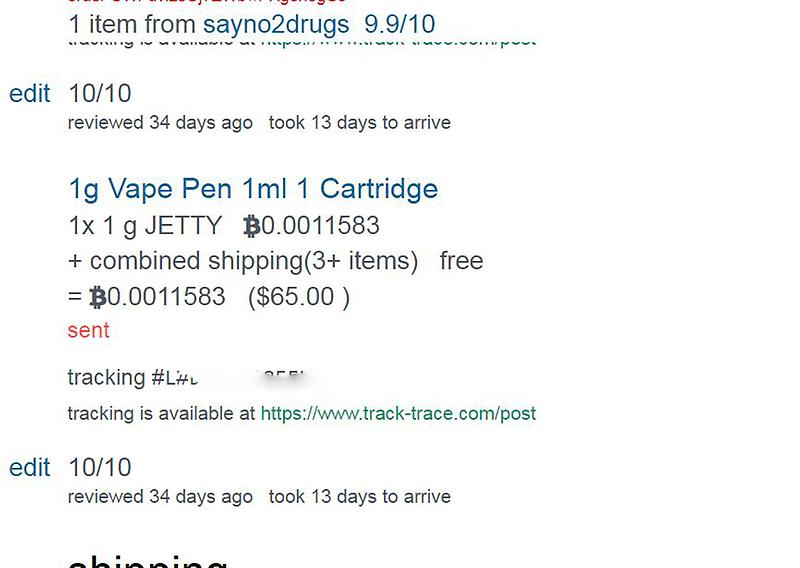Click the 10/10 score below the track-trace URL
Viewport: 800px width, 568px height.
pos(100,468)
